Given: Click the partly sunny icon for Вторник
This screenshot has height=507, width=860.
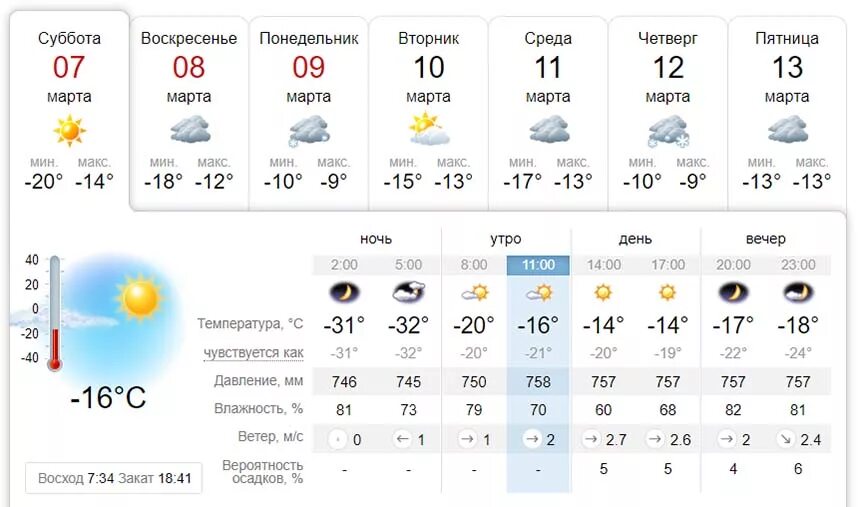Looking at the screenshot, I should click(429, 129).
